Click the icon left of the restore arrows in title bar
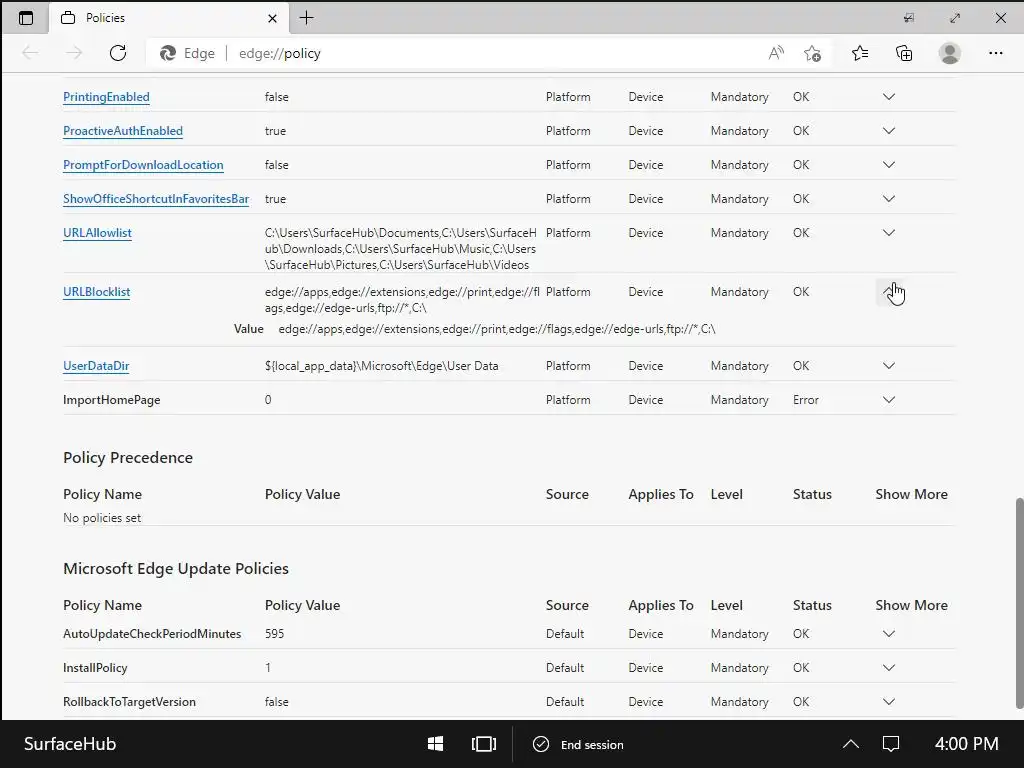1024x768 pixels. point(908,18)
